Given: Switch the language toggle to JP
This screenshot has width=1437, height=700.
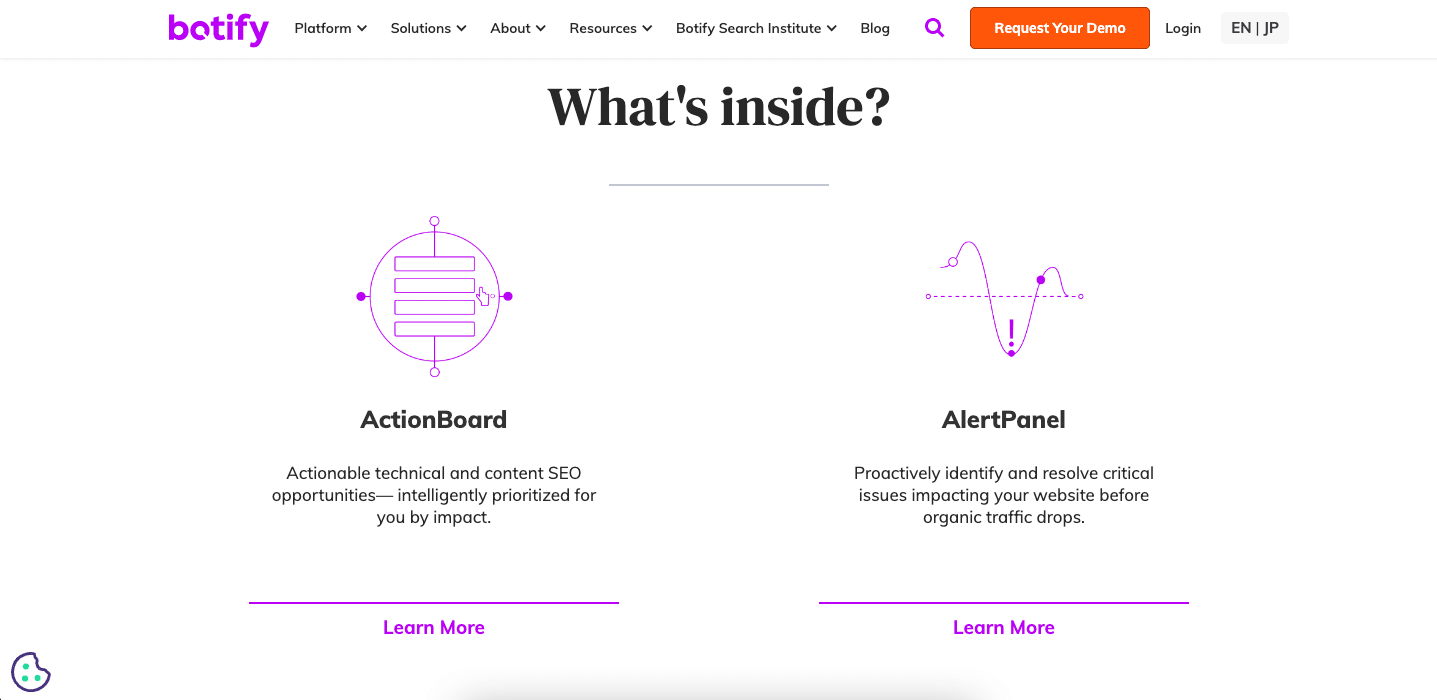Looking at the screenshot, I should pos(1268,27).
